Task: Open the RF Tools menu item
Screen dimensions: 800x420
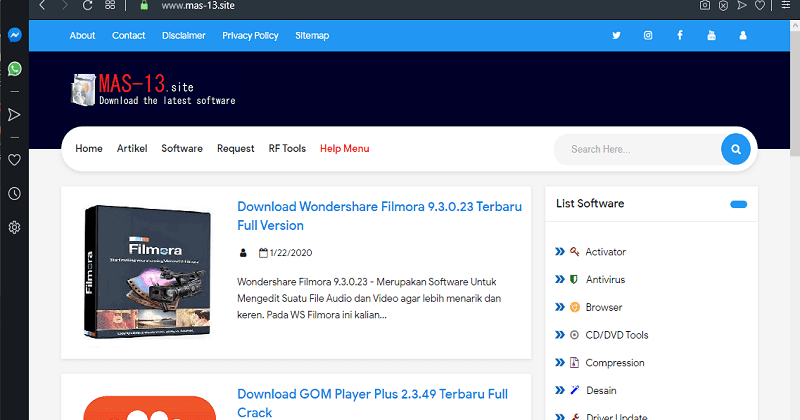Action: 287,149
